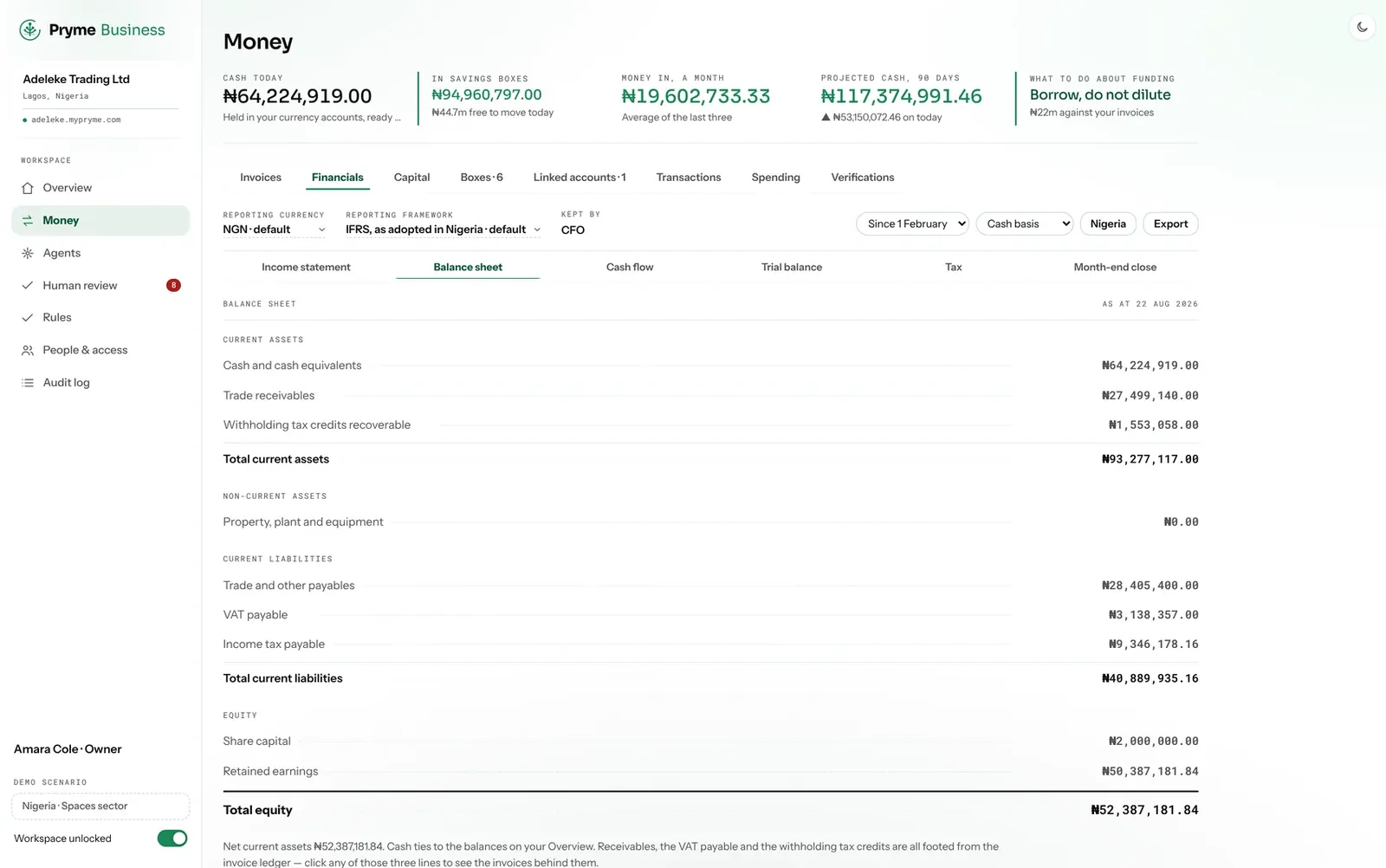Open the Cash basis dropdown

pyautogui.click(x=1025, y=223)
